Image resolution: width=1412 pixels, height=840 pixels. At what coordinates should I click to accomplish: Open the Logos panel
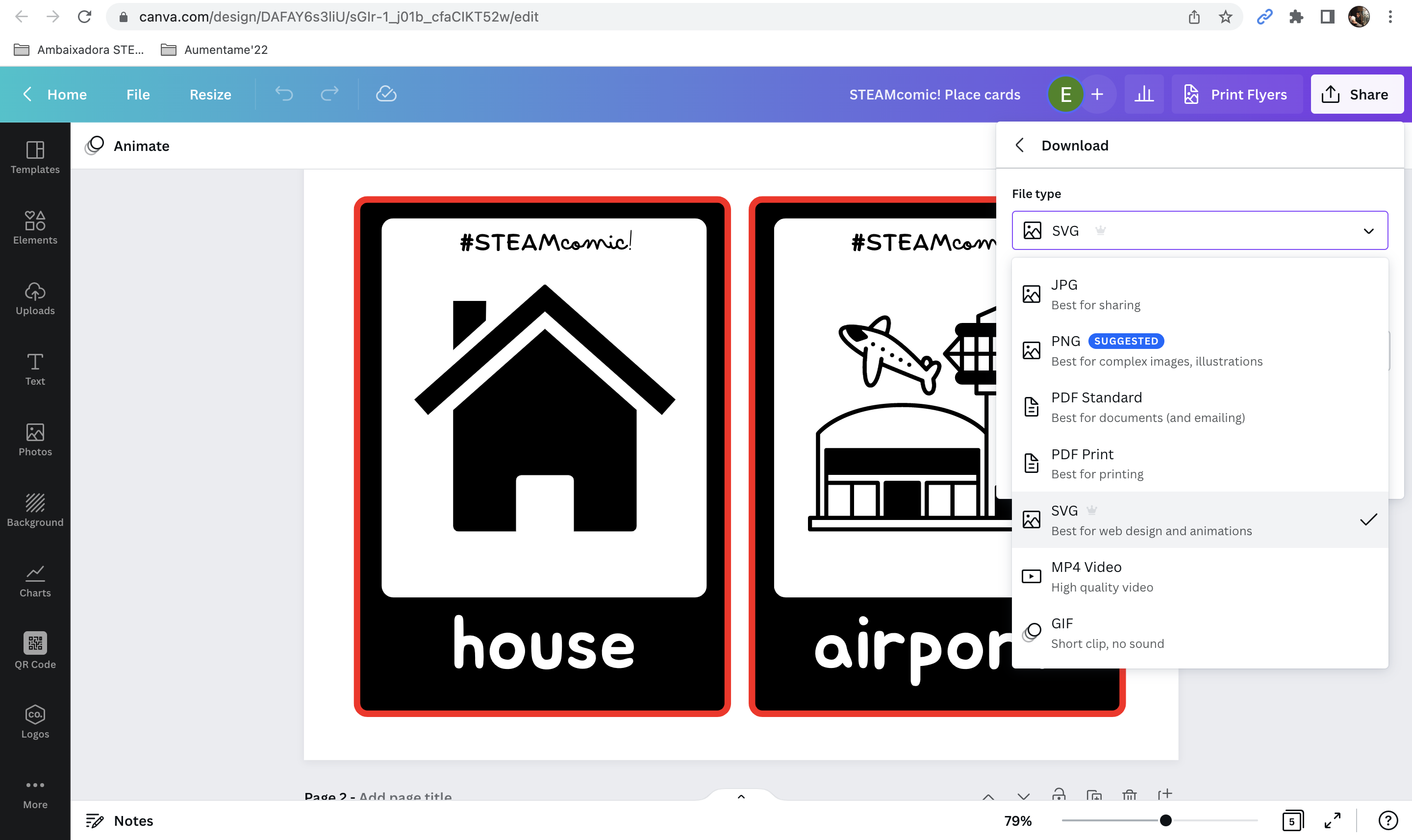(x=34, y=722)
